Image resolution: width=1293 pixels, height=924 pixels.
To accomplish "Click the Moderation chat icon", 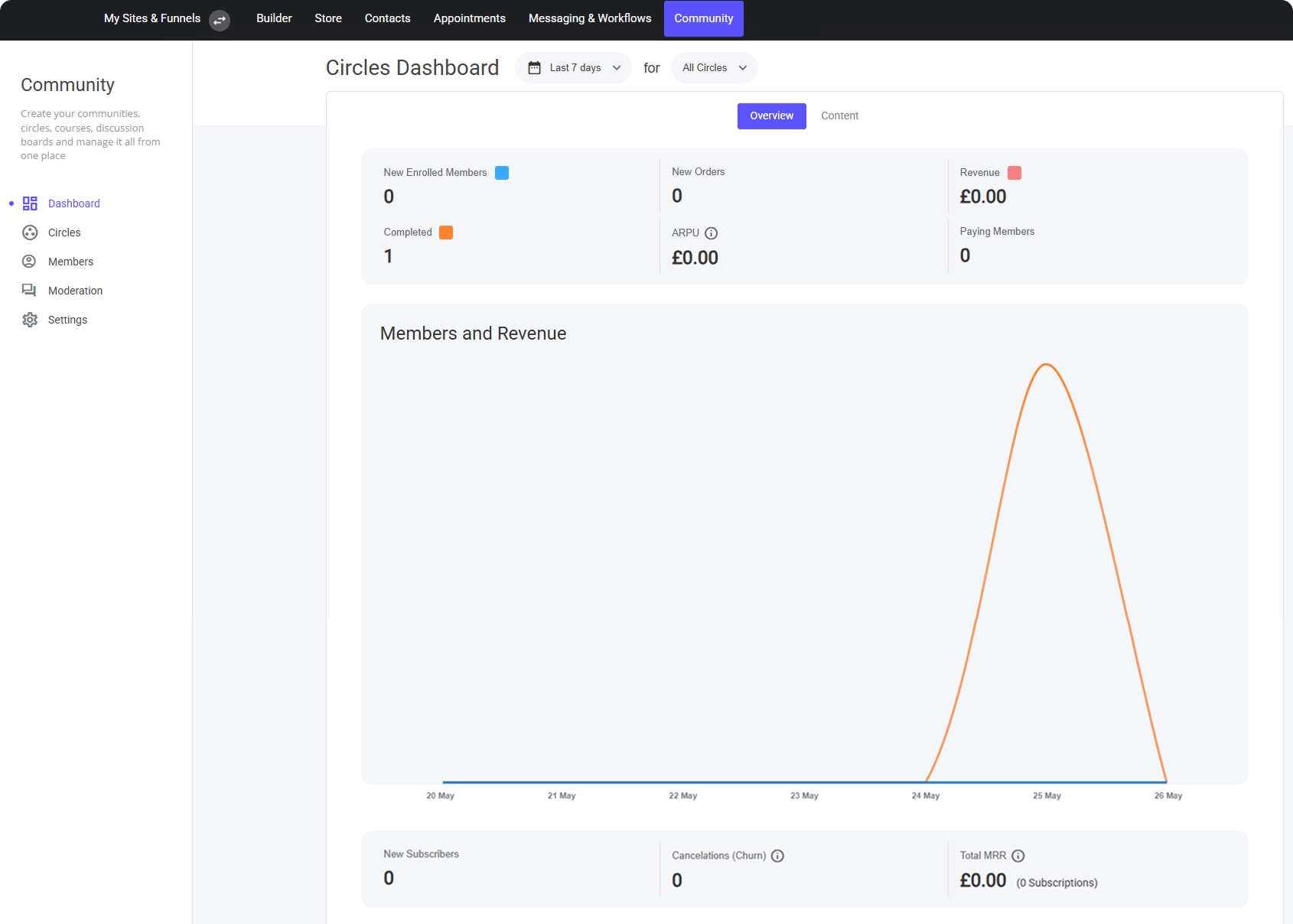I will point(30,291).
